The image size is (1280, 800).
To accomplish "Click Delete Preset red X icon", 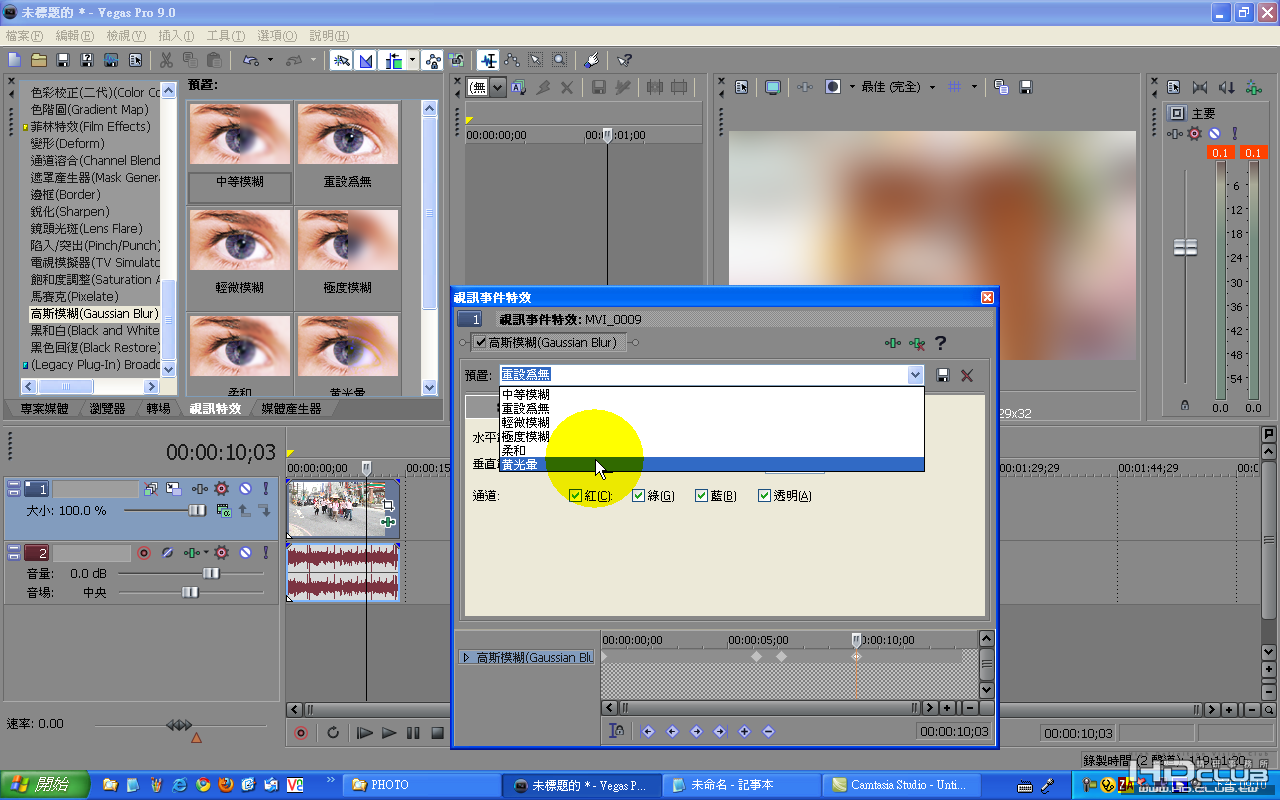I will pos(967,375).
